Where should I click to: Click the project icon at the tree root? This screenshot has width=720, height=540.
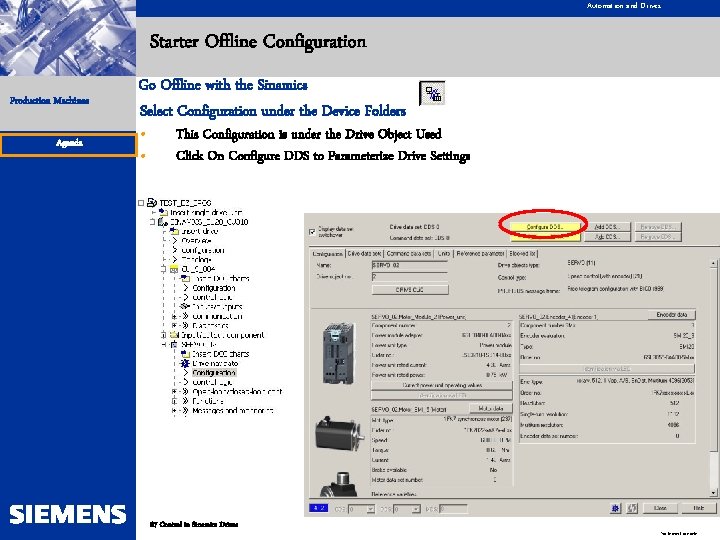152,202
